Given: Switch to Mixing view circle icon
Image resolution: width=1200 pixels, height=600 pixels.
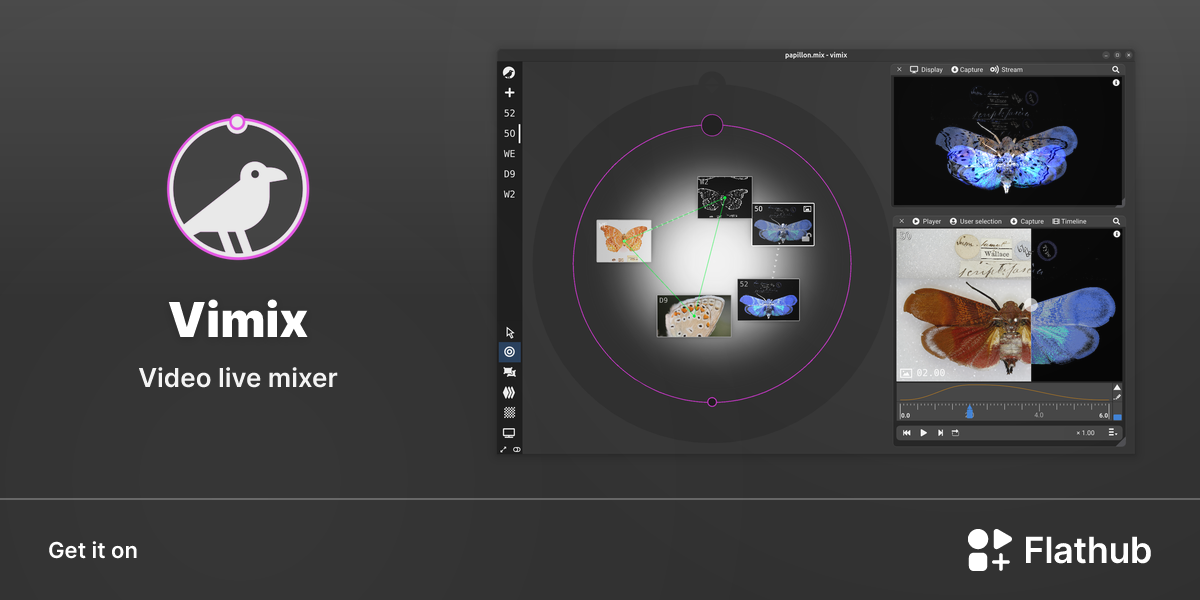Looking at the screenshot, I should [x=509, y=352].
